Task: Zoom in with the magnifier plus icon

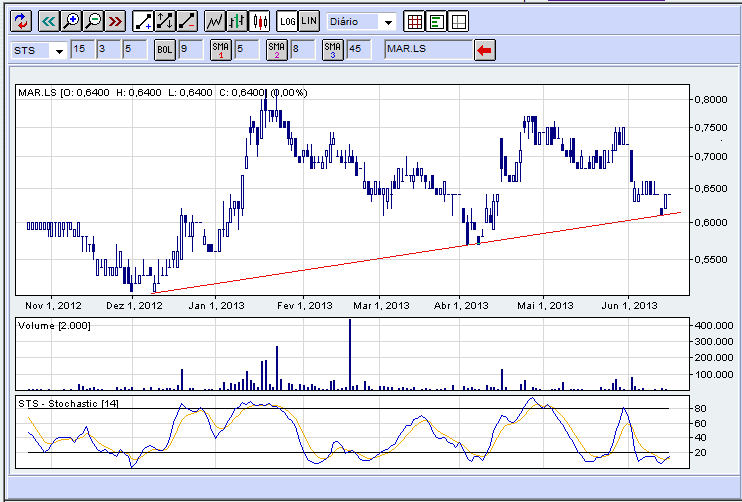Action: point(71,21)
